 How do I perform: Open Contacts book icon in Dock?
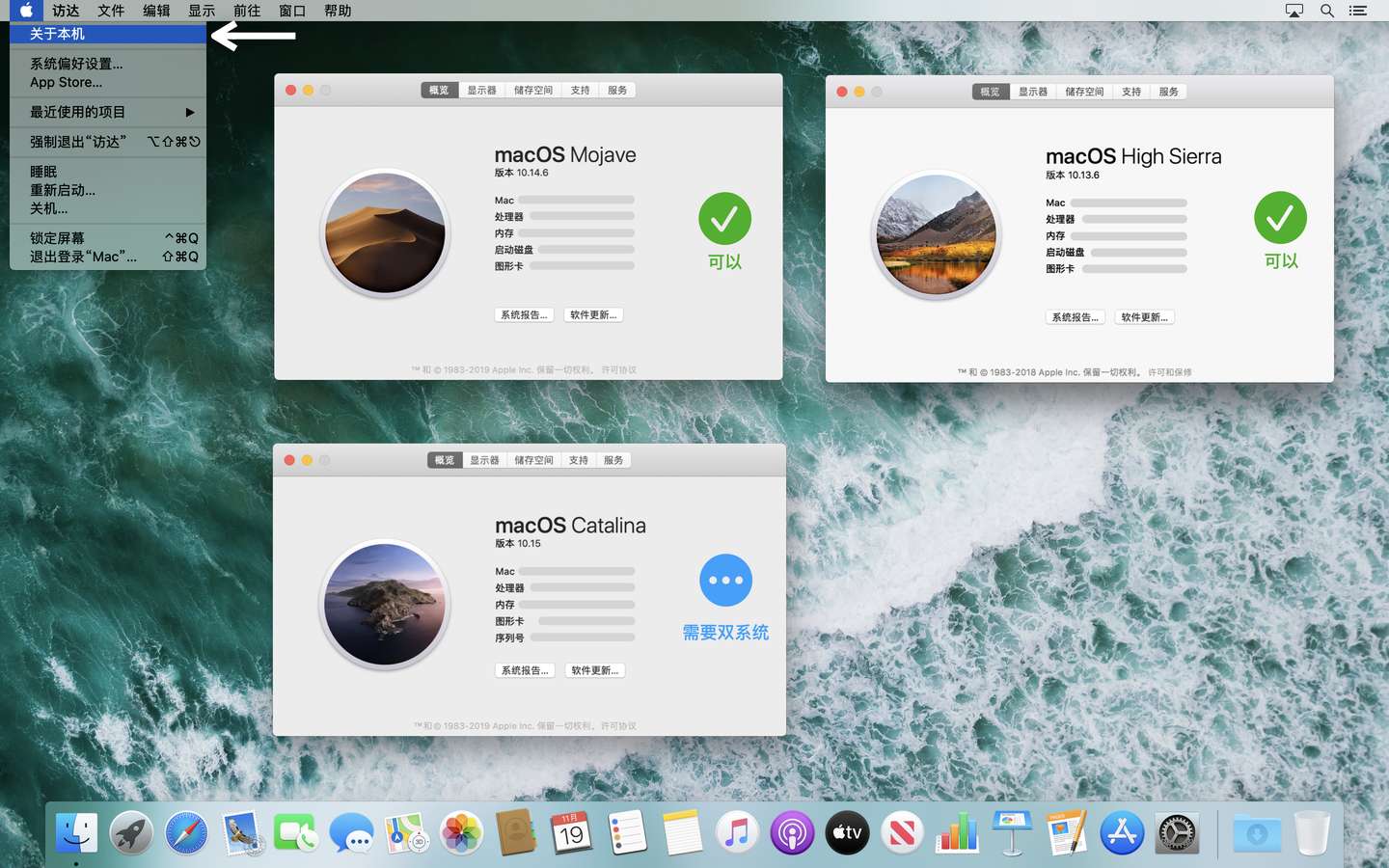coord(517,832)
